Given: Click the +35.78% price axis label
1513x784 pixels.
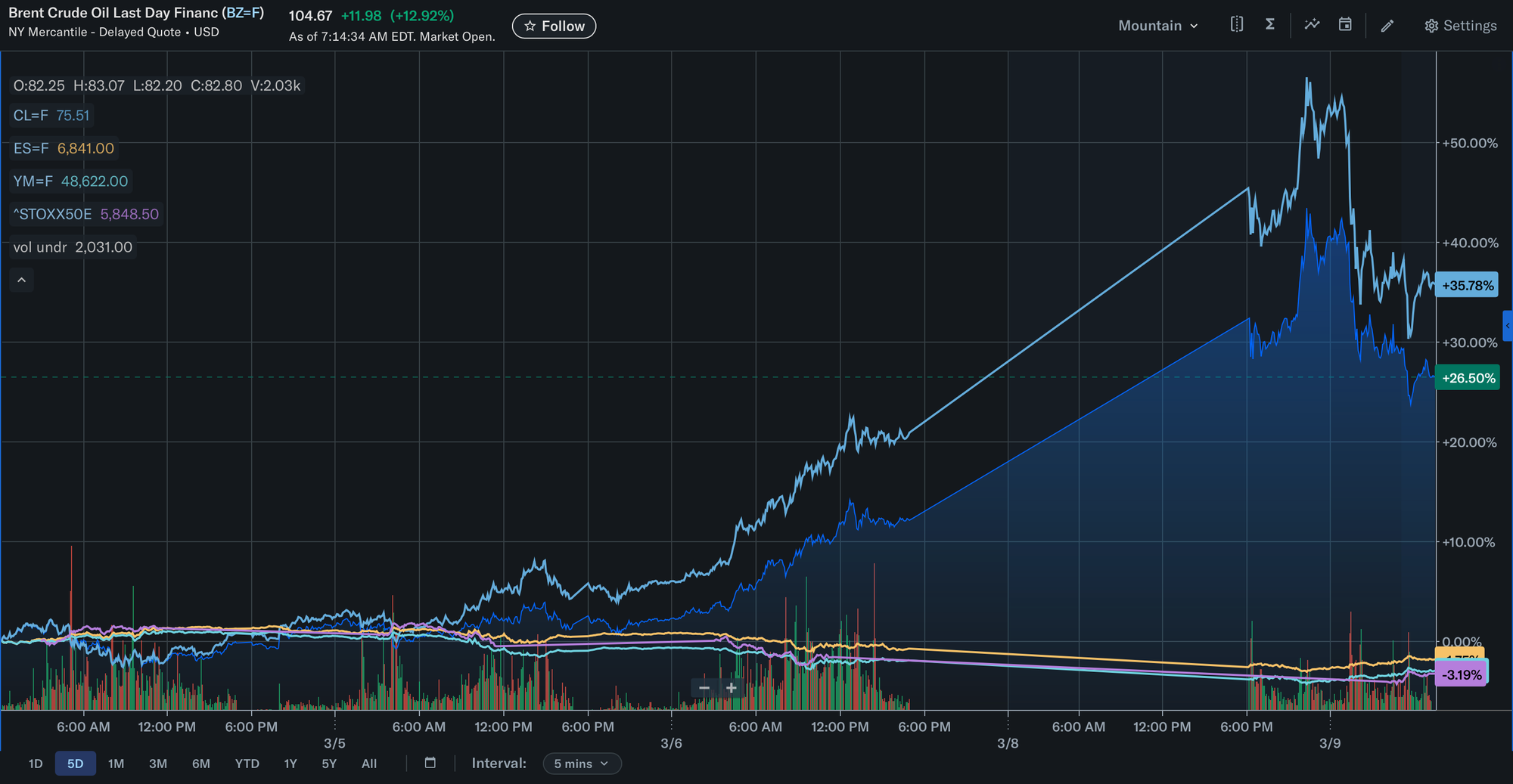Looking at the screenshot, I should point(1467,286).
